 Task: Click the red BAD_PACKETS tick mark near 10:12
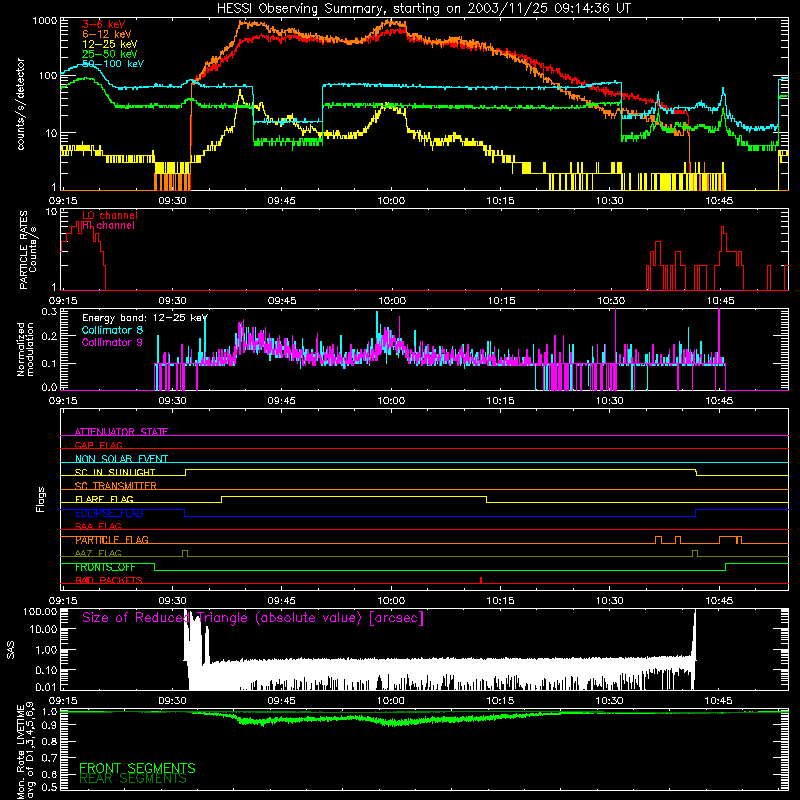pyautogui.click(x=481, y=580)
